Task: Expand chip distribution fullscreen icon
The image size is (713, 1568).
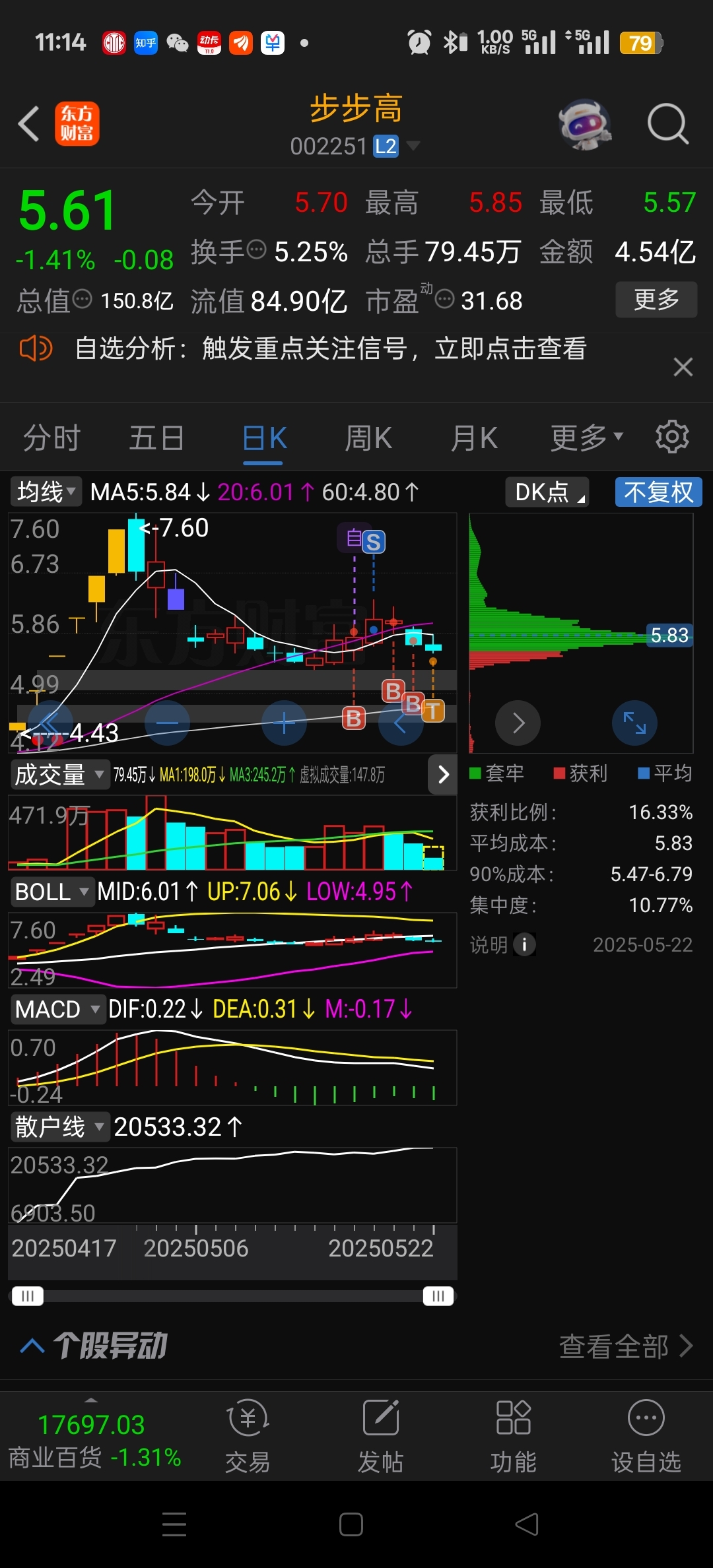Action: (634, 723)
